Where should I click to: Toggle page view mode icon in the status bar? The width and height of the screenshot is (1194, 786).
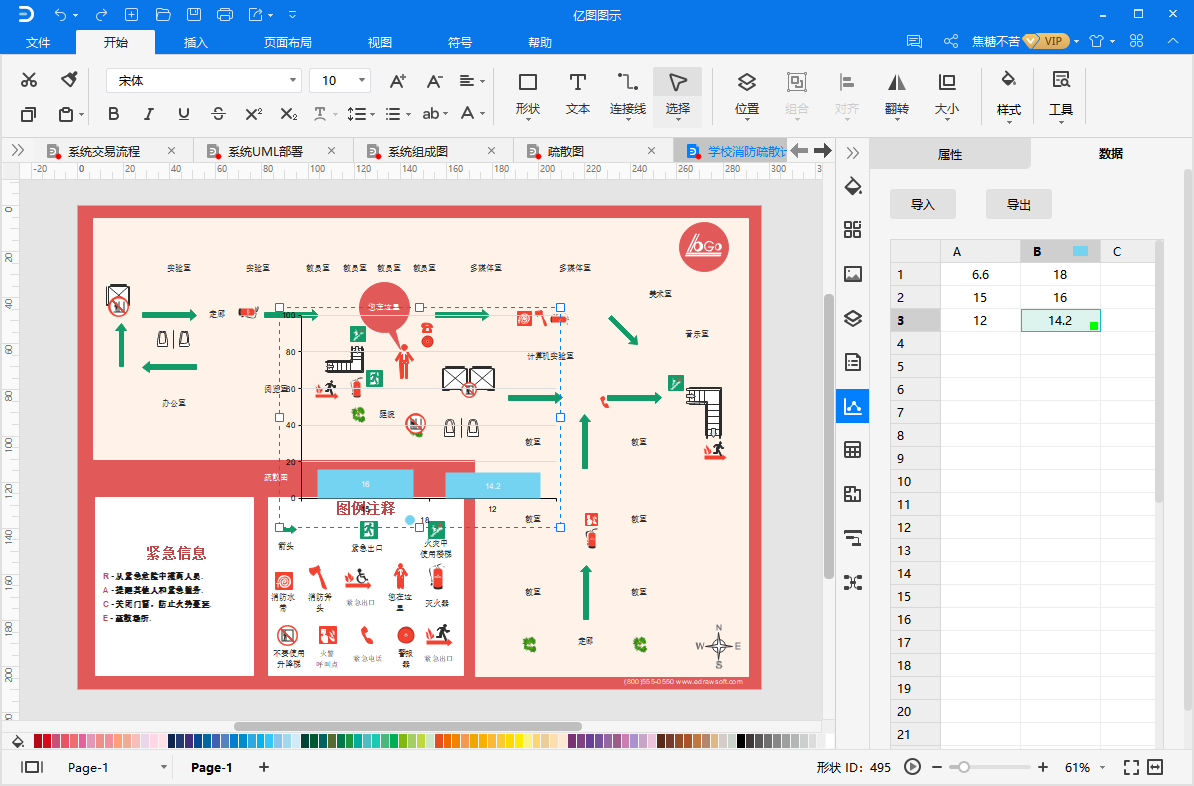32,767
